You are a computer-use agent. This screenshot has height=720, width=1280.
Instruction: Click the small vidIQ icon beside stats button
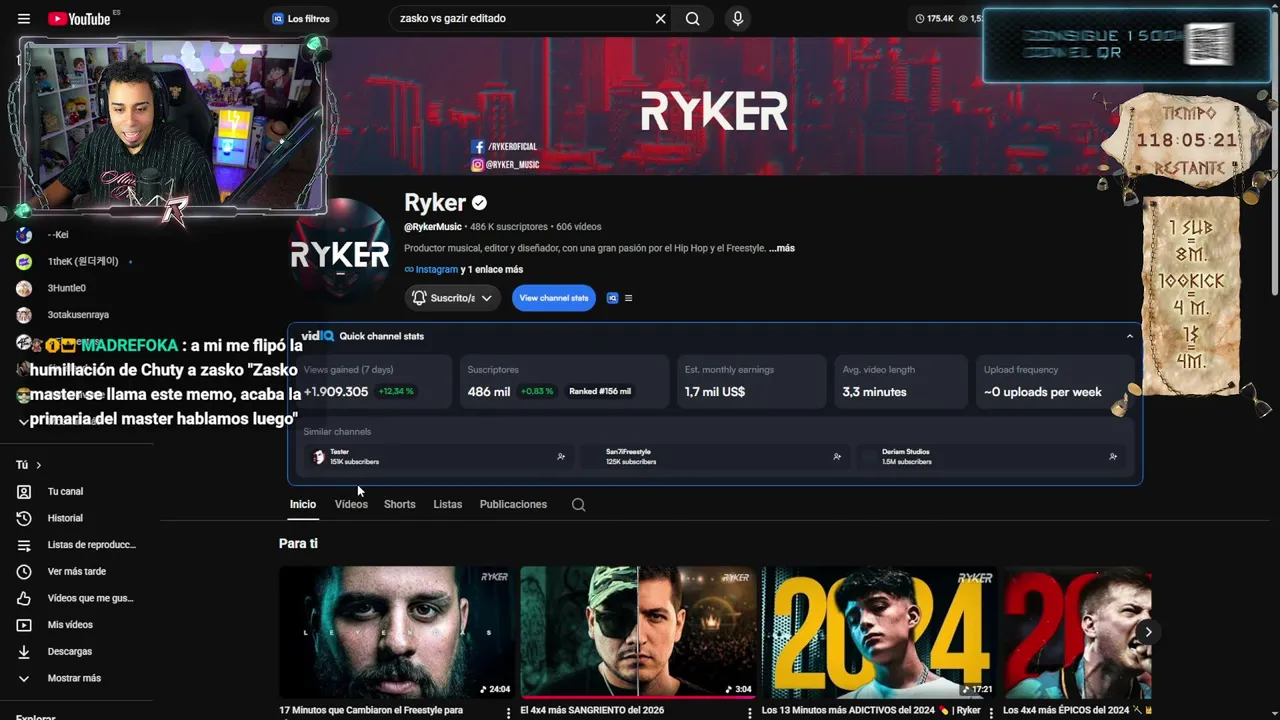613,298
